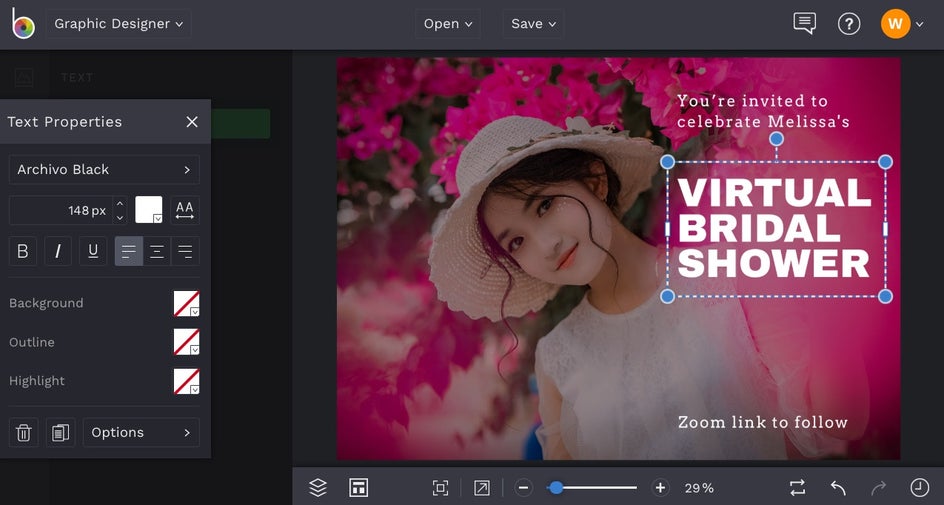The image size is (944, 505).
Task: Click the rotation handle above text box
Action: click(x=777, y=139)
